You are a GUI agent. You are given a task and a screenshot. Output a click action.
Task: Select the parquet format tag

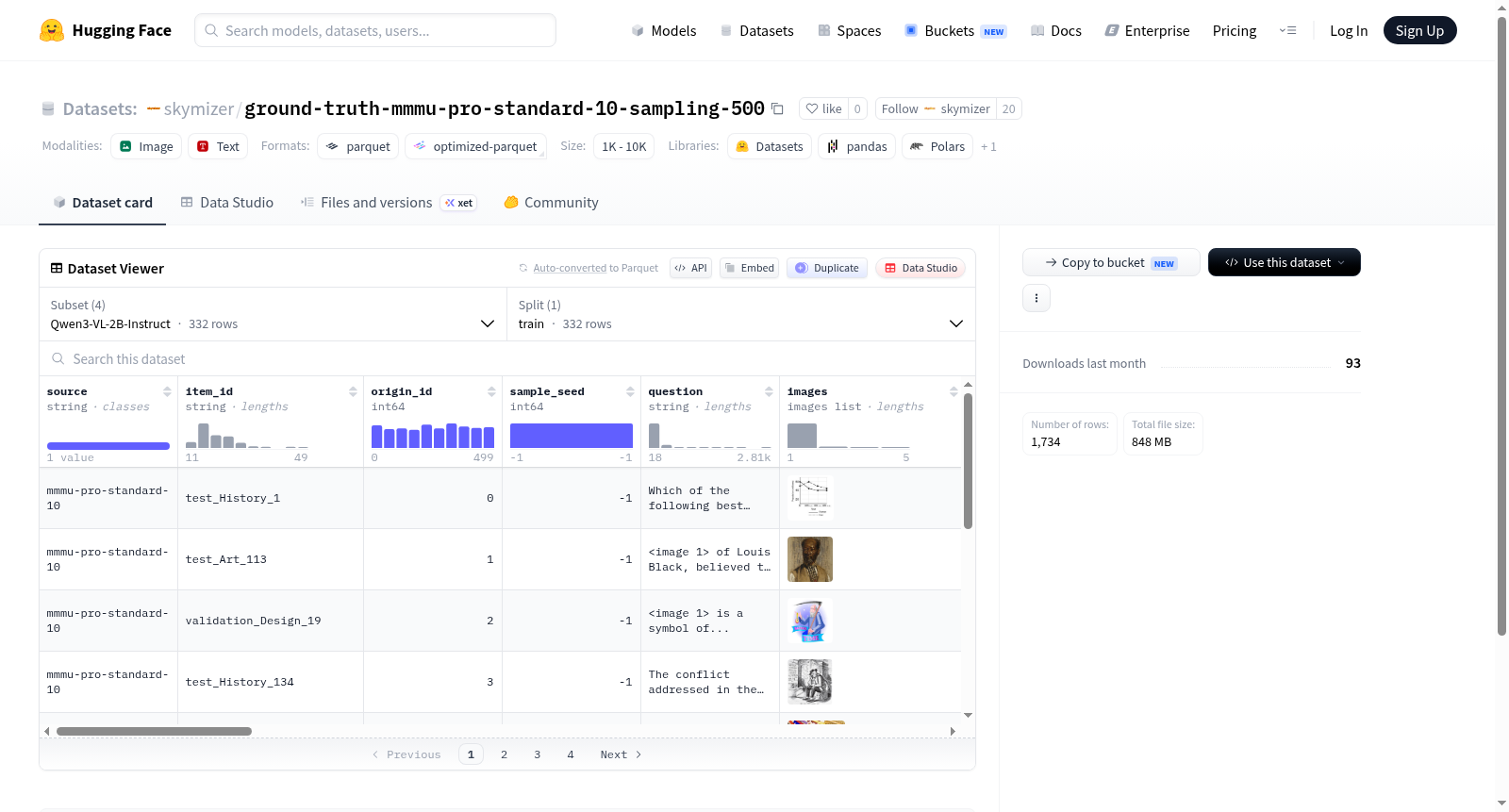click(x=358, y=146)
